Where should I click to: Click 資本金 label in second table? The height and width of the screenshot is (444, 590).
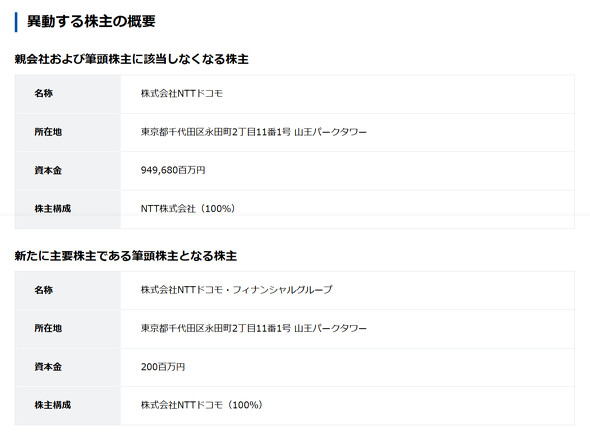pos(48,367)
